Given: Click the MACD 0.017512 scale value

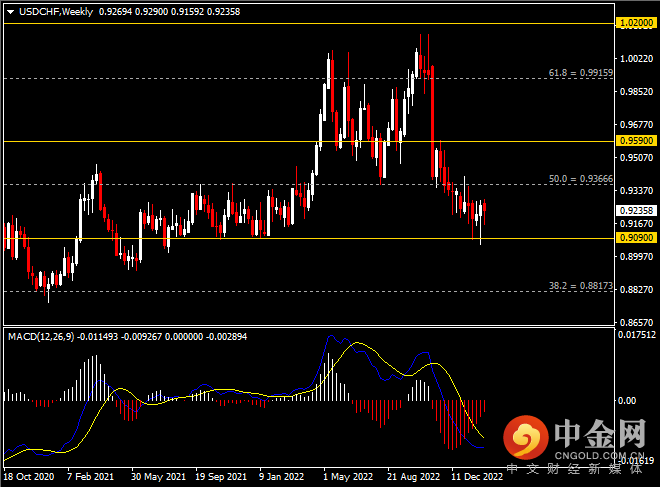Looking at the screenshot, I should 636,335.
